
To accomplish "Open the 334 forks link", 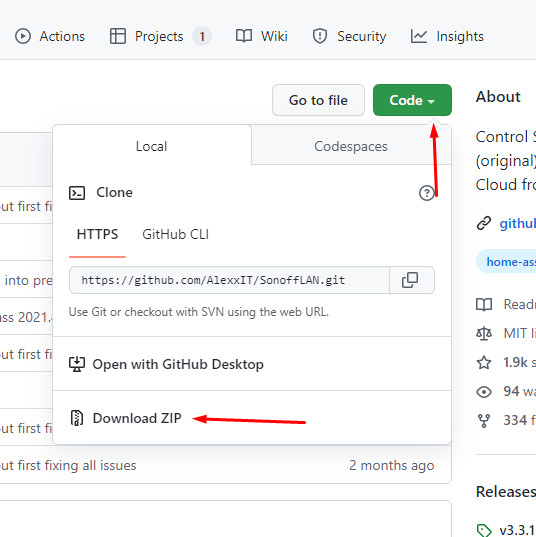I will click(x=520, y=421).
